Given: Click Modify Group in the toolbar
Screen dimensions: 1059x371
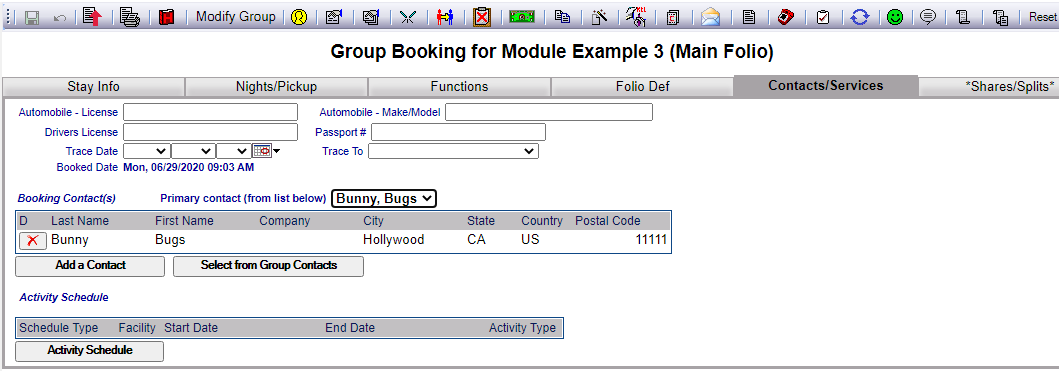Looking at the screenshot, I should pos(236,17).
